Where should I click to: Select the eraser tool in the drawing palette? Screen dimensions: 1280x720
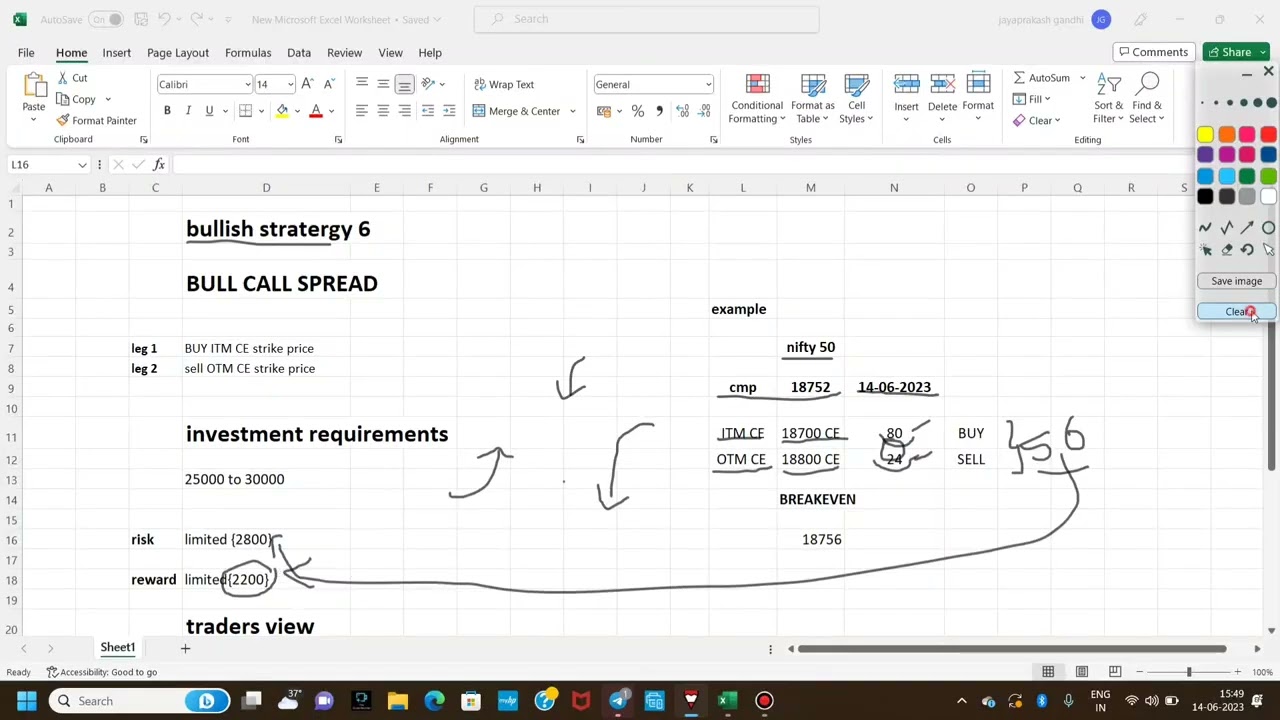[1226, 250]
